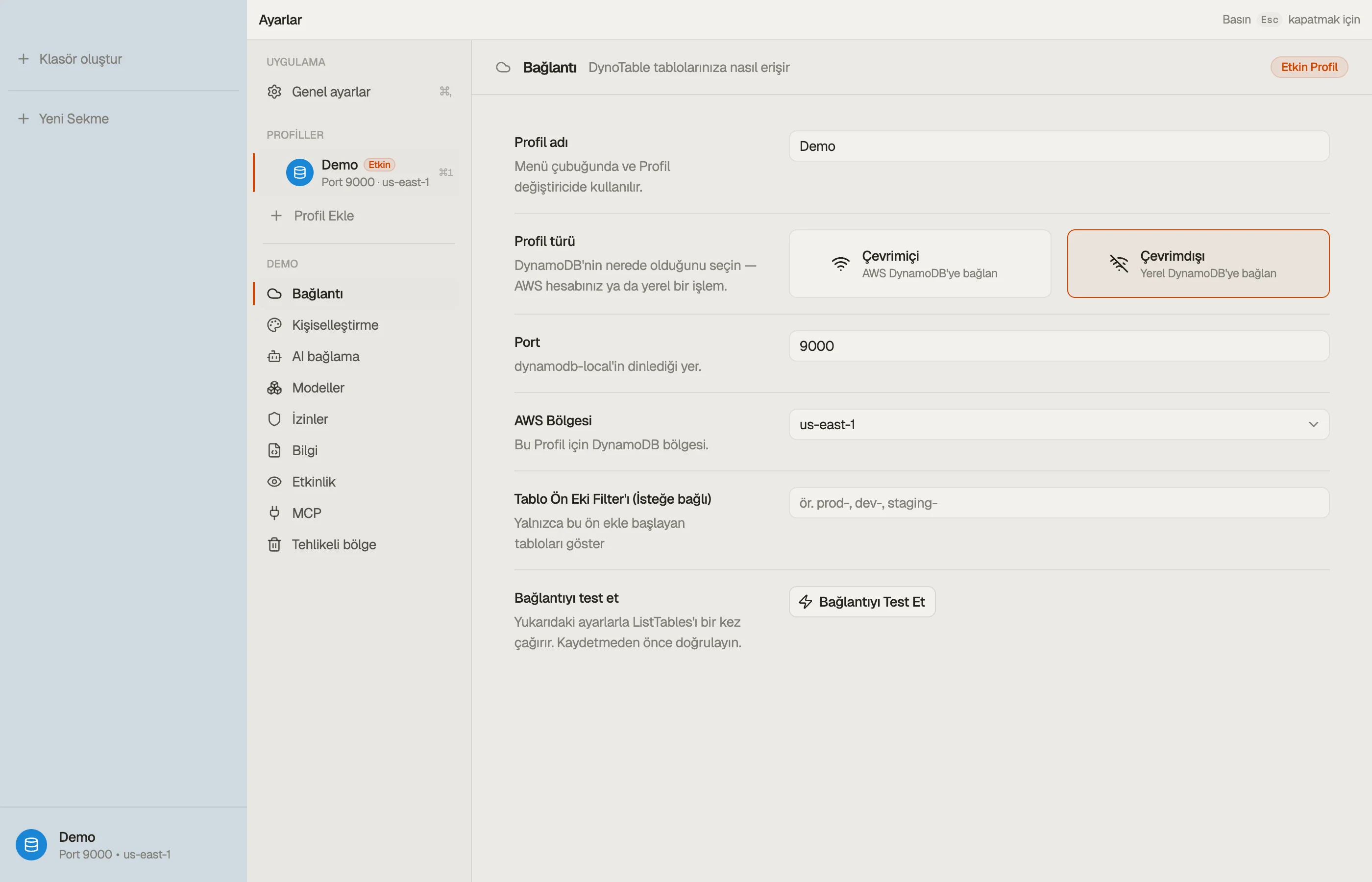The height and width of the screenshot is (882, 1372).
Task: Click the ⌘1 shortcut on Demo profile row
Action: (445, 172)
